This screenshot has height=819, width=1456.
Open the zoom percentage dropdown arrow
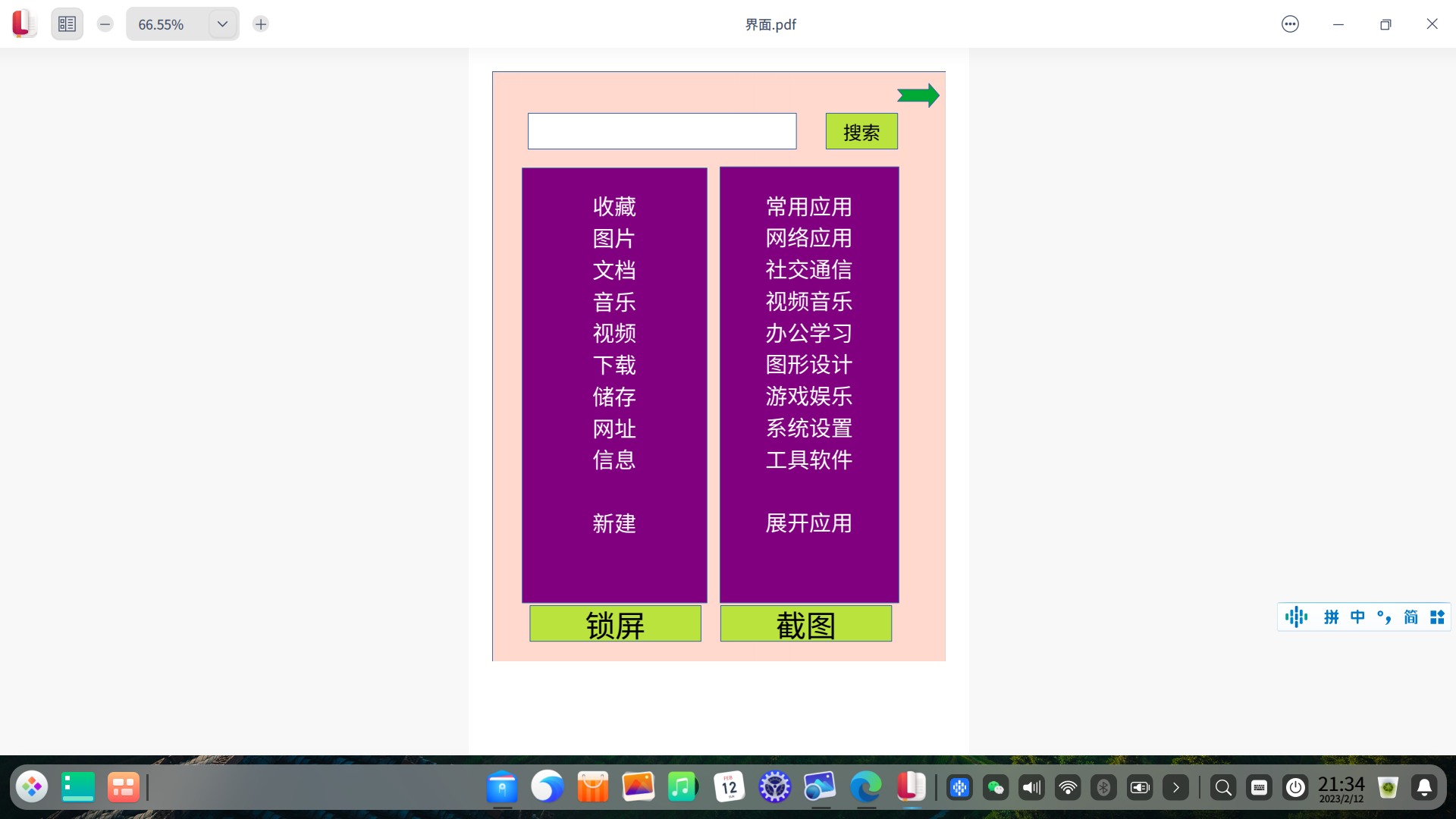[x=222, y=24]
